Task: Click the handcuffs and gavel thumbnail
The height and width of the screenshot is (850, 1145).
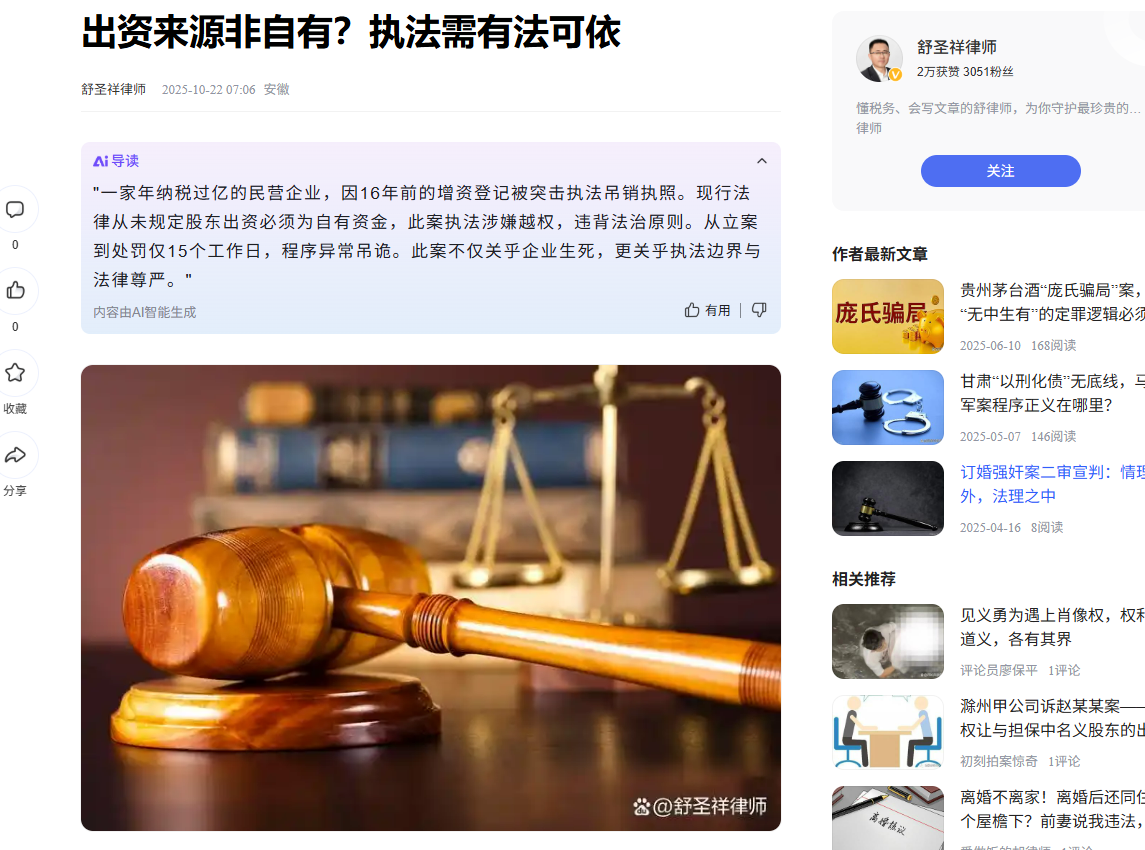Action: [888, 407]
